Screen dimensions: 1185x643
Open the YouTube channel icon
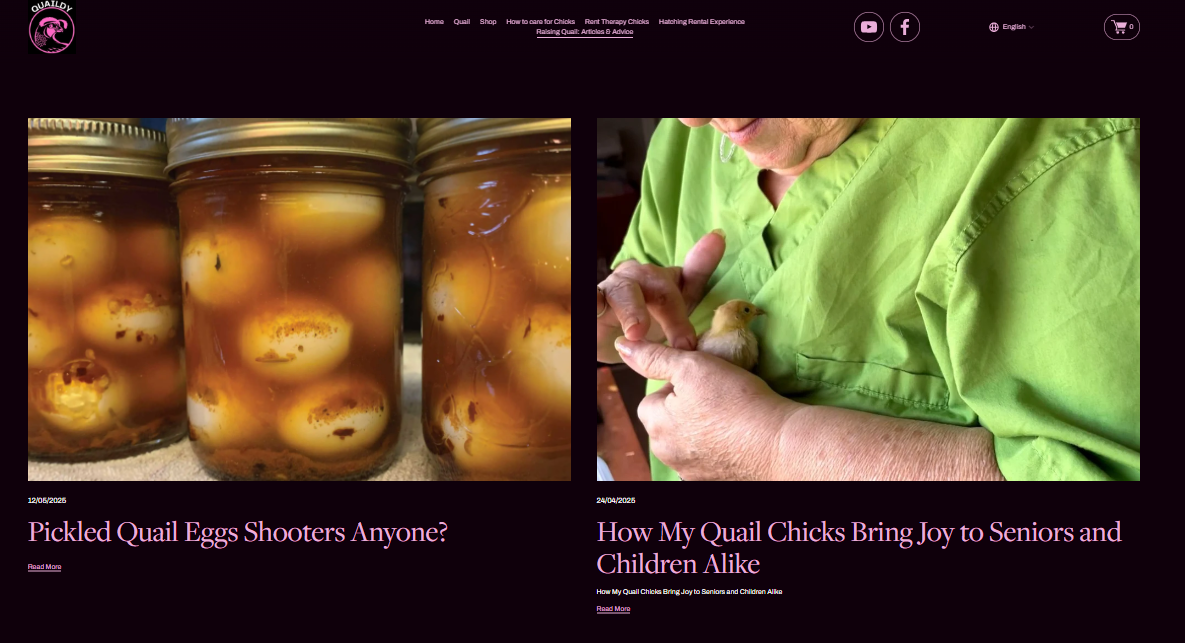(868, 27)
